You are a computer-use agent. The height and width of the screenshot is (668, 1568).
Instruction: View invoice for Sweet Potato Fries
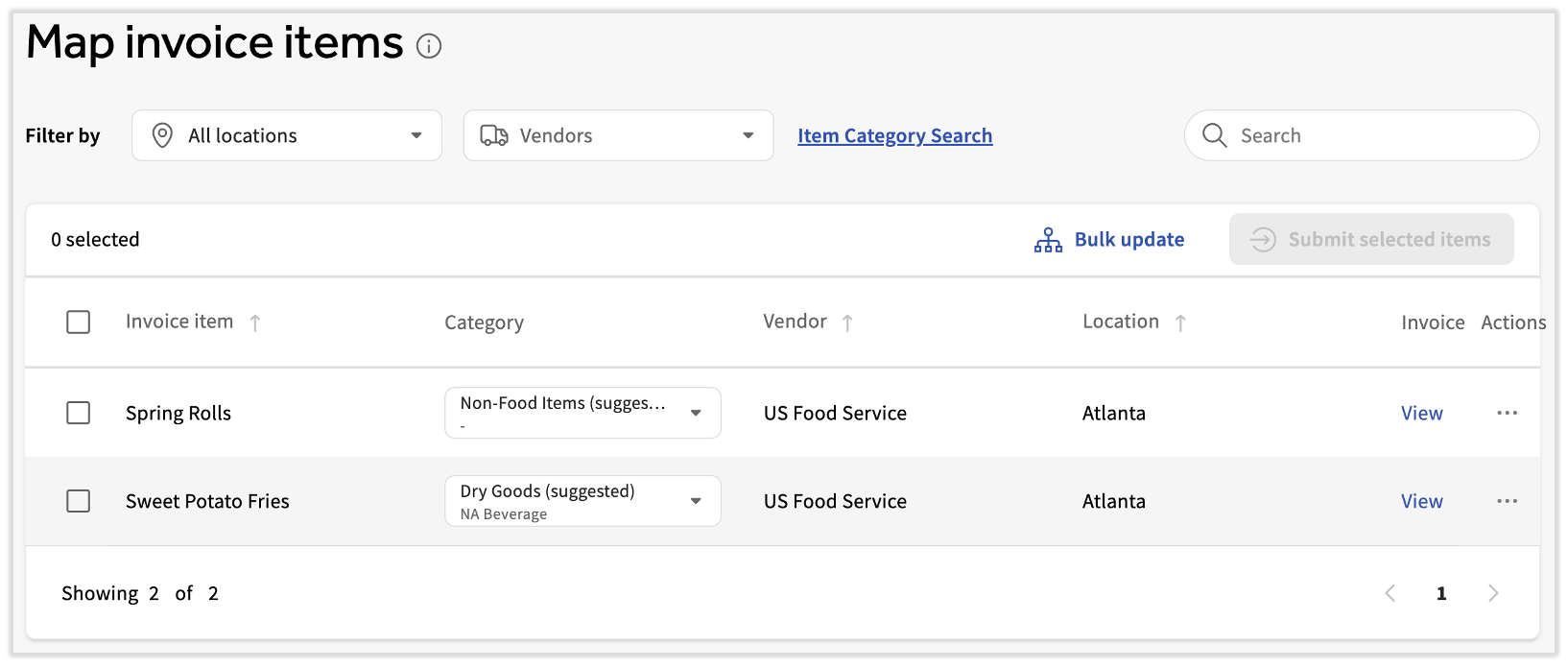point(1421,501)
